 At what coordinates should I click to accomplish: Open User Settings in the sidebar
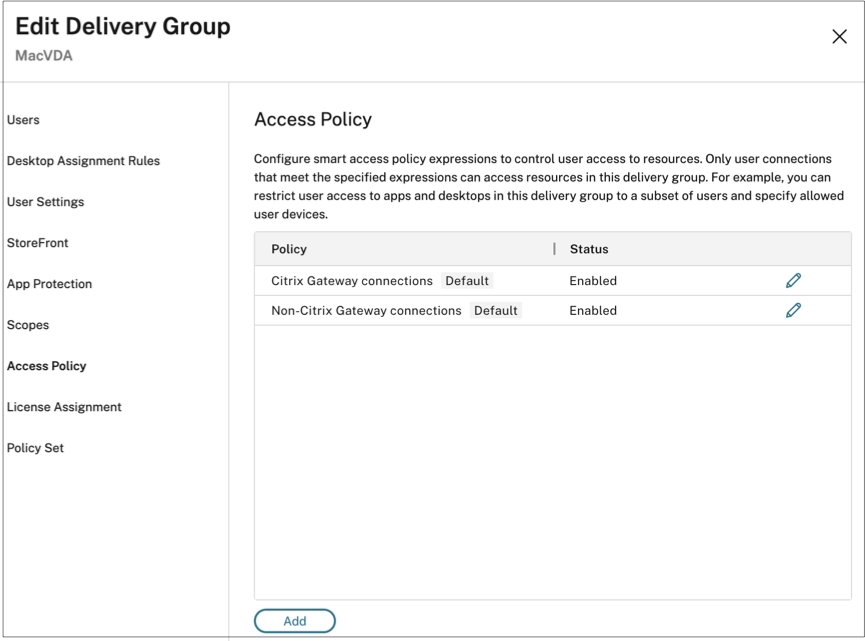pos(45,202)
